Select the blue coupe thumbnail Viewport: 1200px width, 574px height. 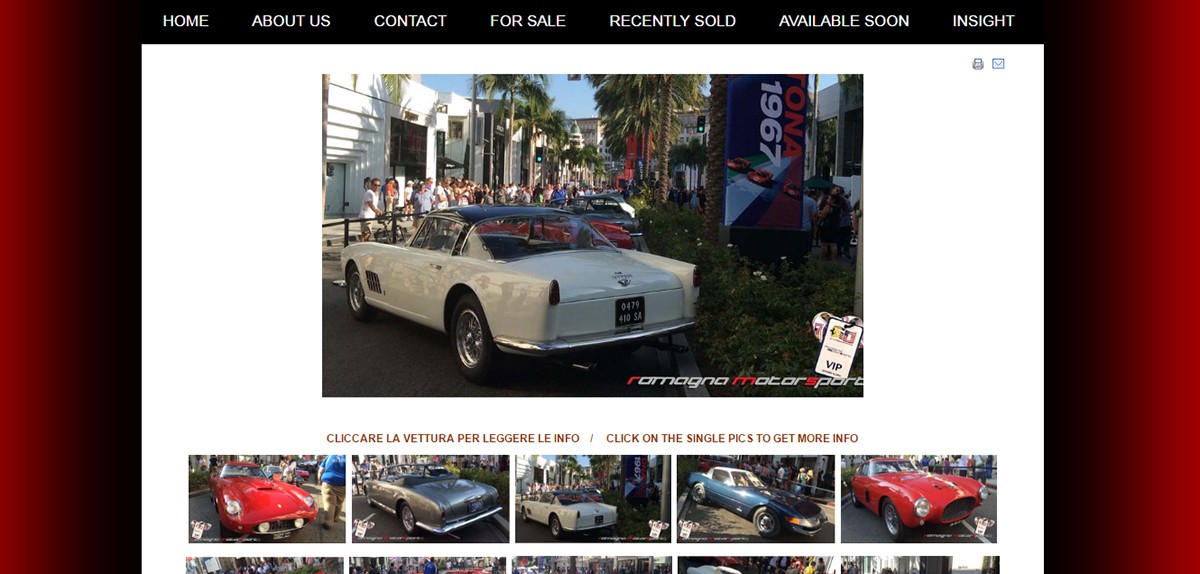[755, 499]
